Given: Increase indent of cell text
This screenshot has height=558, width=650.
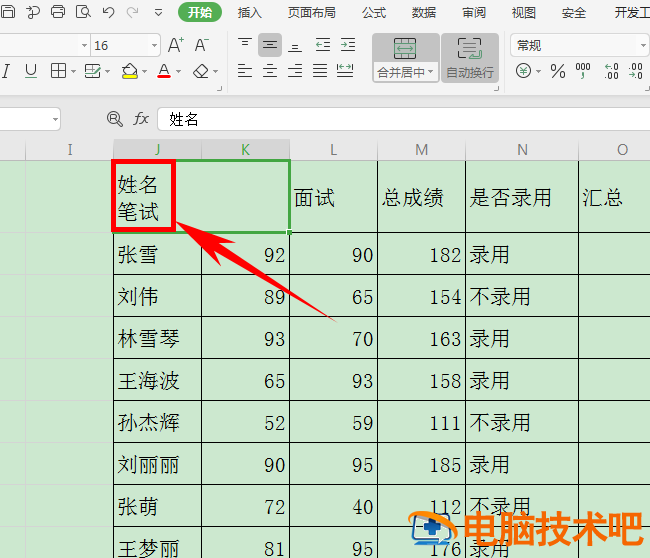Looking at the screenshot, I should click(x=348, y=44).
